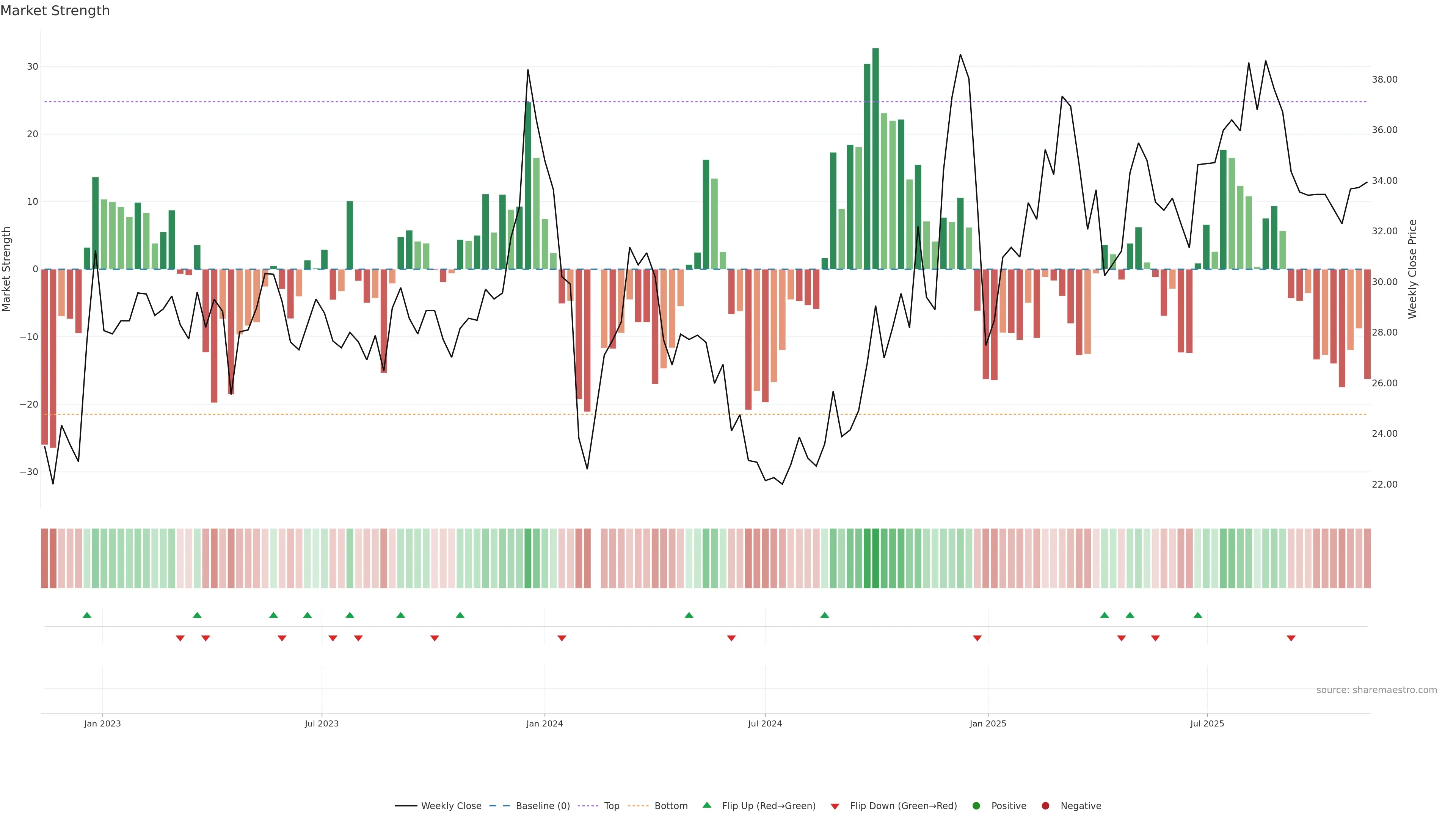The image size is (1456, 819).
Task: Click the 38.00 price axis tick
Action: click(1384, 80)
